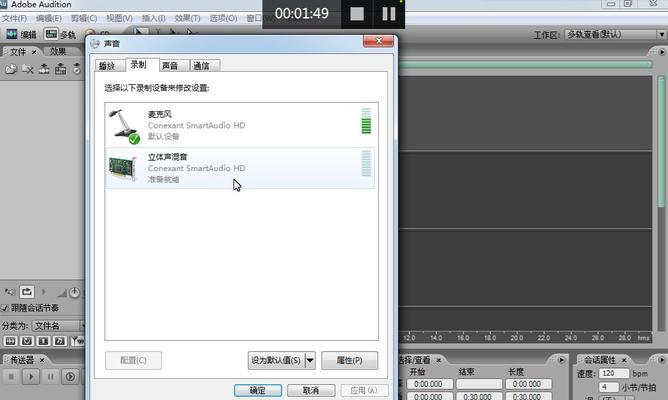
Task: Open the Session Properties panel options arrow
Action: point(662,360)
